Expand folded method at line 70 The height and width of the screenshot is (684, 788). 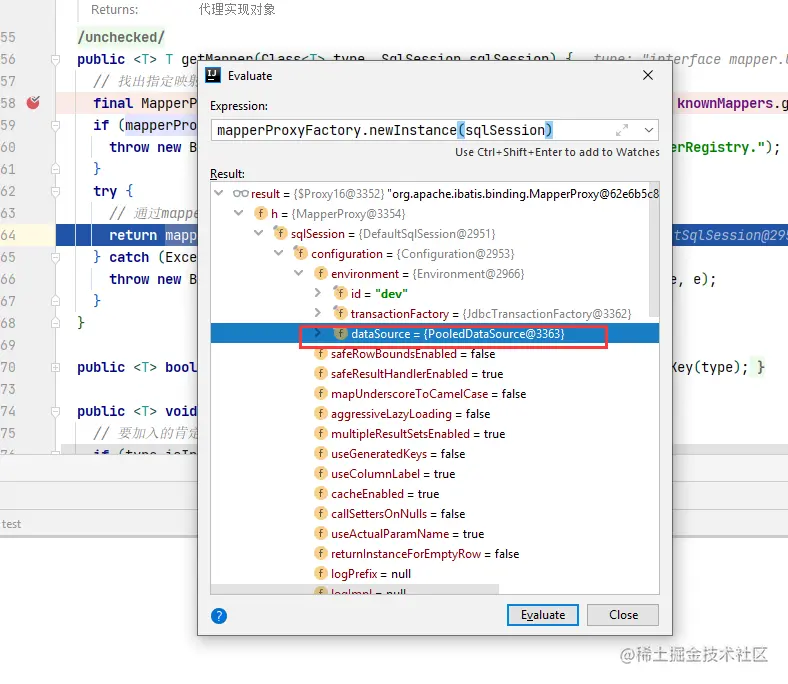pyautogui.click(x=55, y=367)
